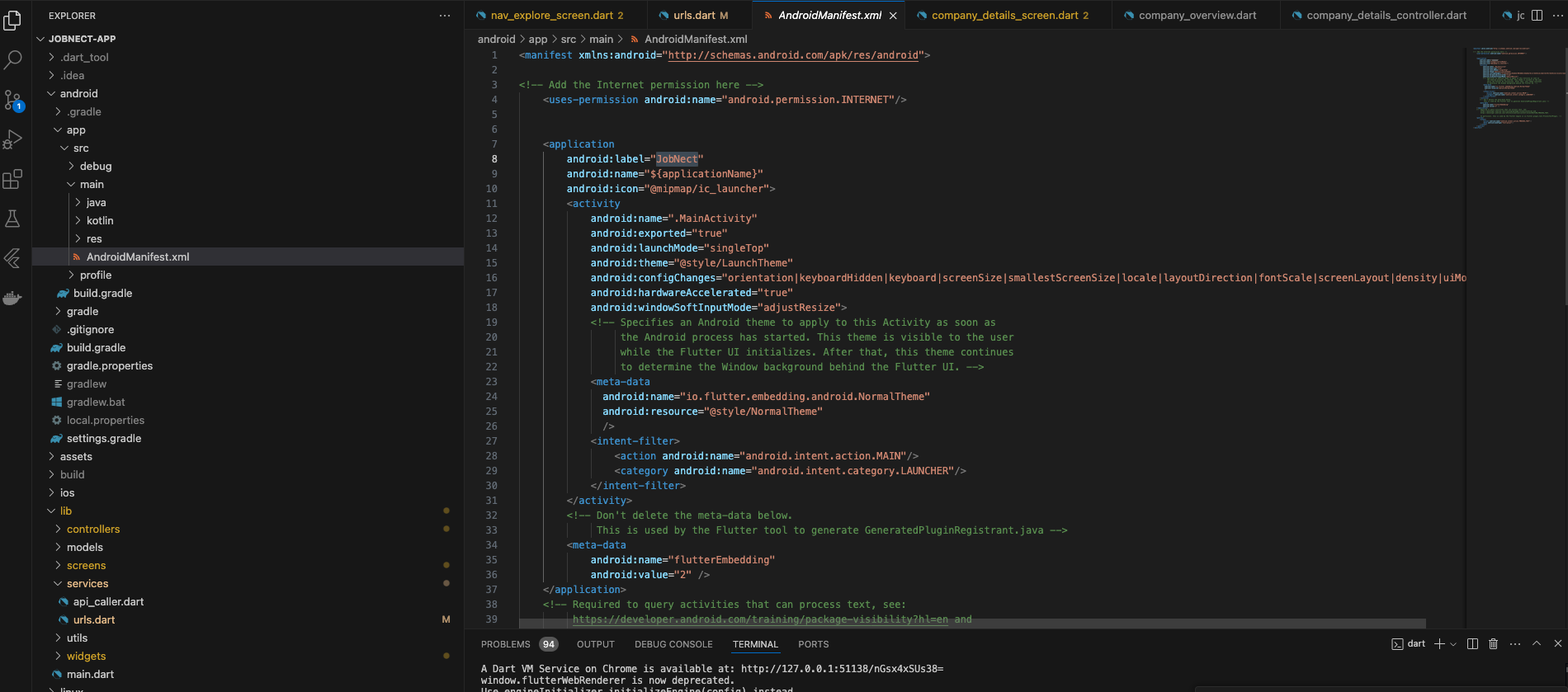Open the new terminal launch profile dropdown
Viewport: 1568px width, 692px height.
1453,644
